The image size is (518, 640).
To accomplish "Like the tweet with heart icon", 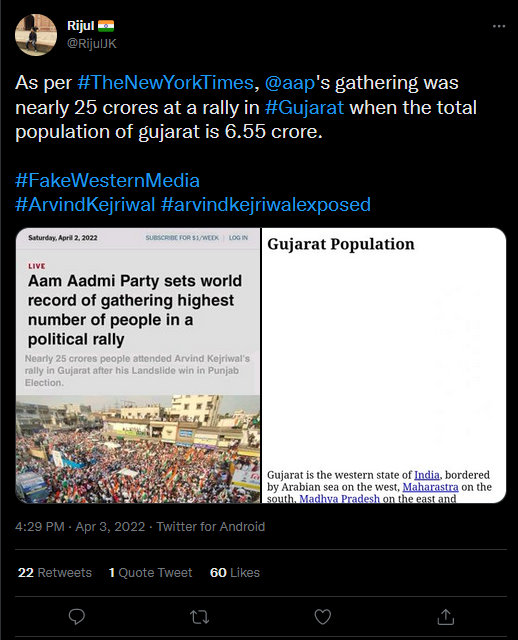I will pos(322,617).
